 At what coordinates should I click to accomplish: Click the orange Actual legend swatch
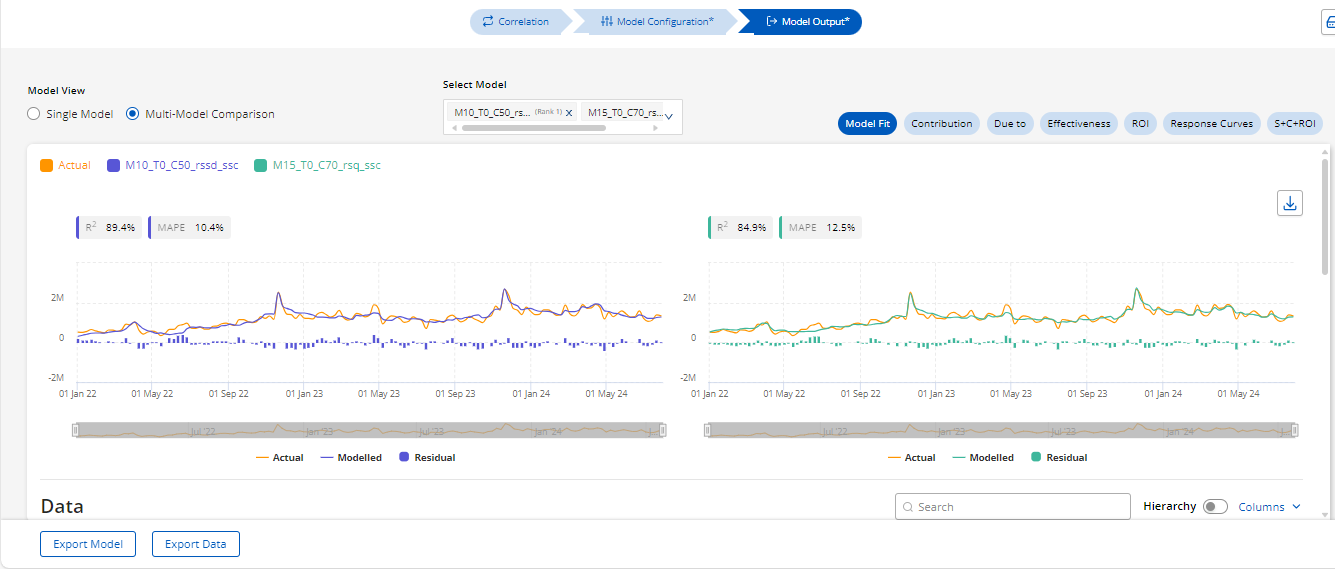point(47,165)
